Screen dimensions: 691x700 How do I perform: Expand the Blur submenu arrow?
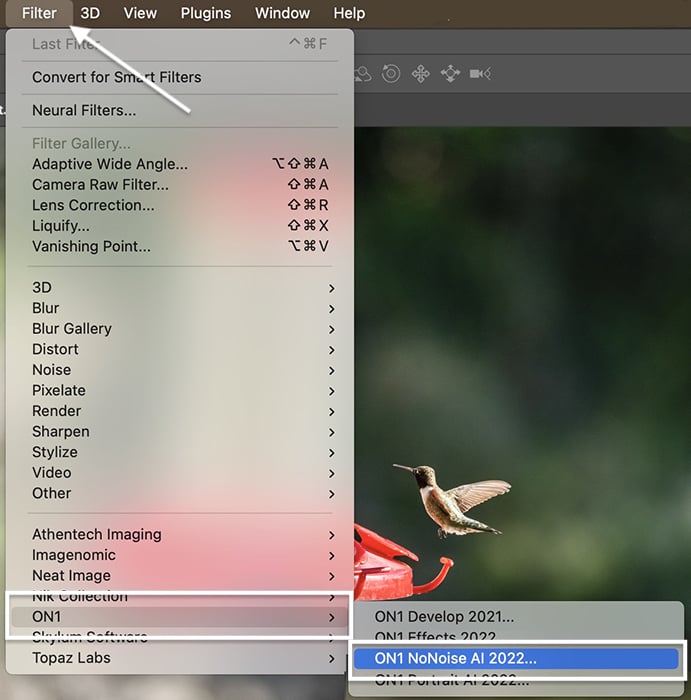(332, 308)
